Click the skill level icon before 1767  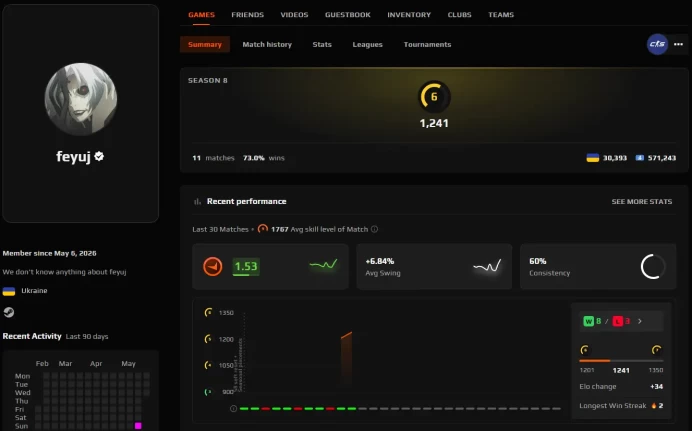click(263, 229)
